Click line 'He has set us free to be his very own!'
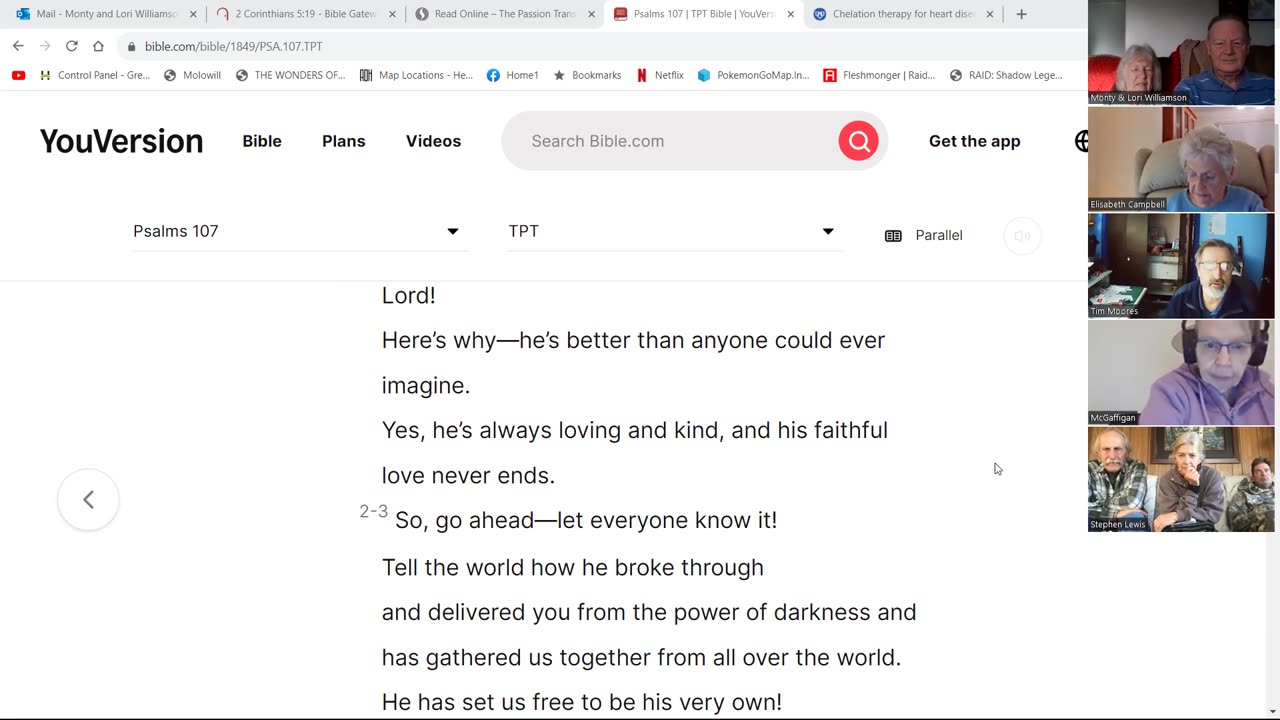 (582, 702)
